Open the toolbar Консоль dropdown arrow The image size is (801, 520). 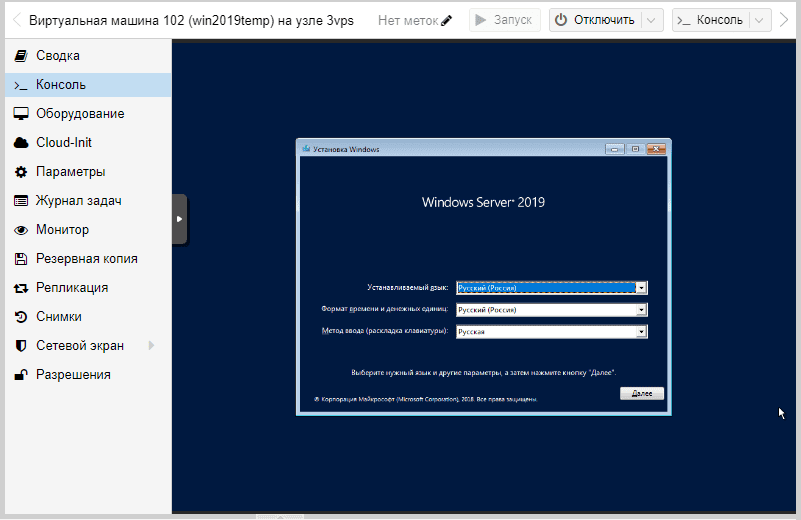click(x=760, y=20)
